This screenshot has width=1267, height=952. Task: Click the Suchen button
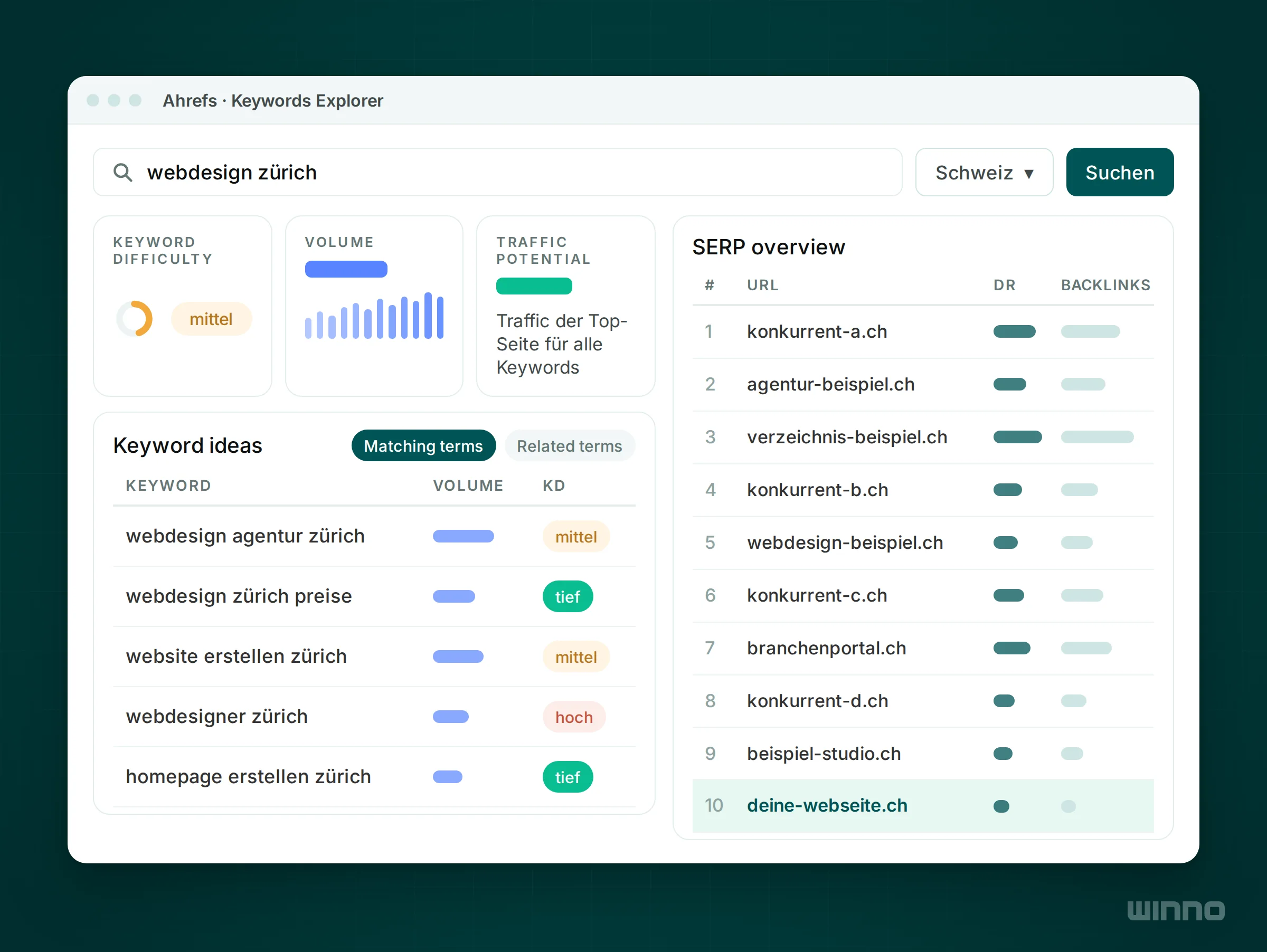[1119, 173]
